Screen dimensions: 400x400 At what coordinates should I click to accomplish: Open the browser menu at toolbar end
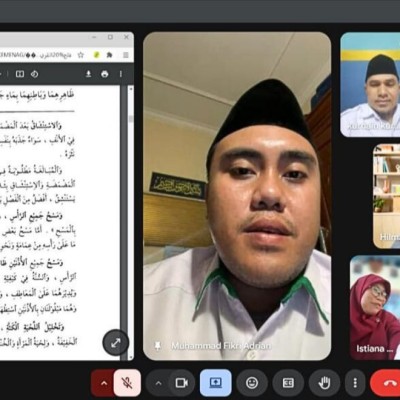(x=126, y=55)
